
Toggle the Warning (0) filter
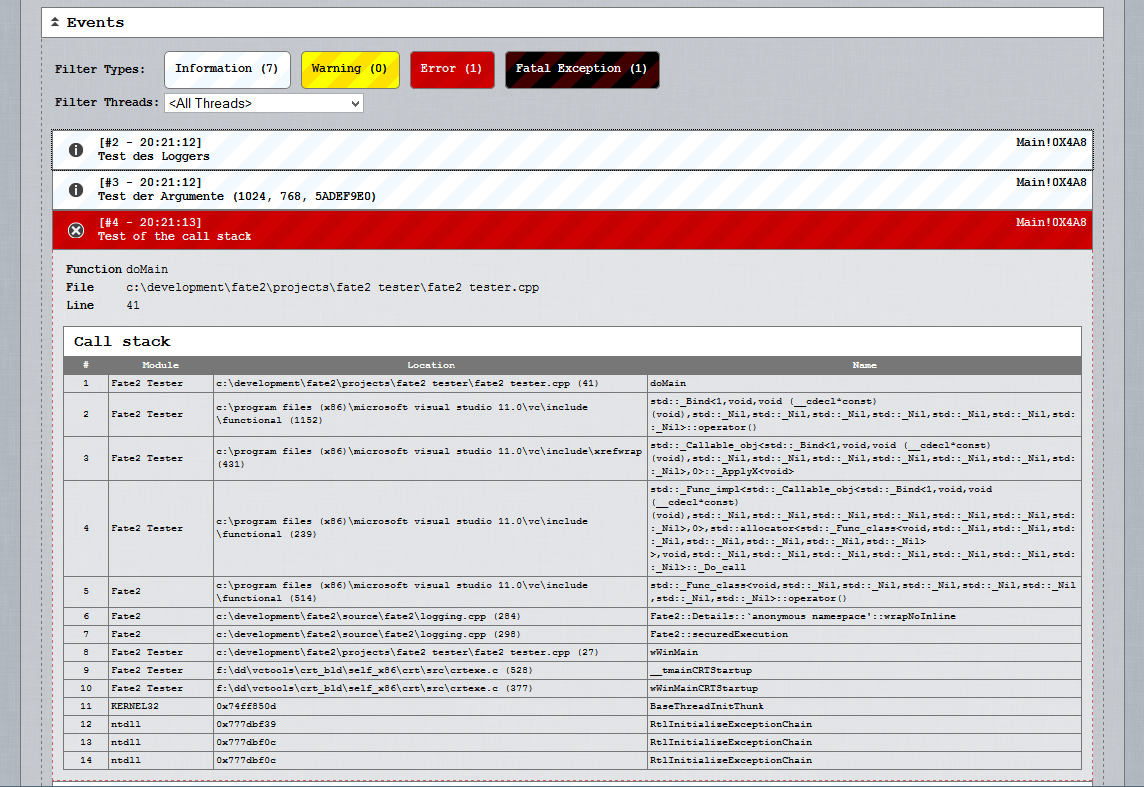tap(350, 69)
